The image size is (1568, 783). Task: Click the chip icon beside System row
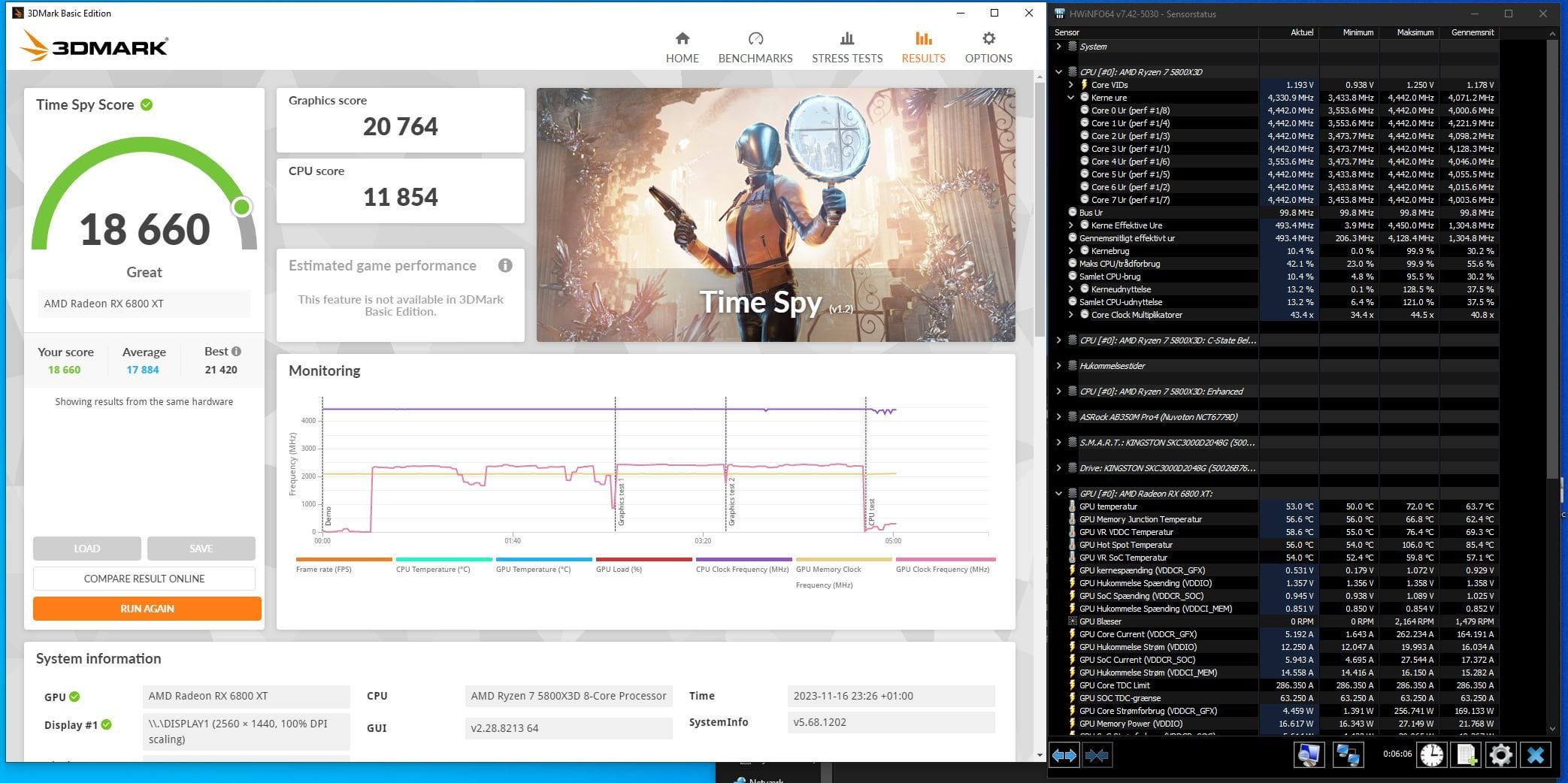click(1073, 47)
